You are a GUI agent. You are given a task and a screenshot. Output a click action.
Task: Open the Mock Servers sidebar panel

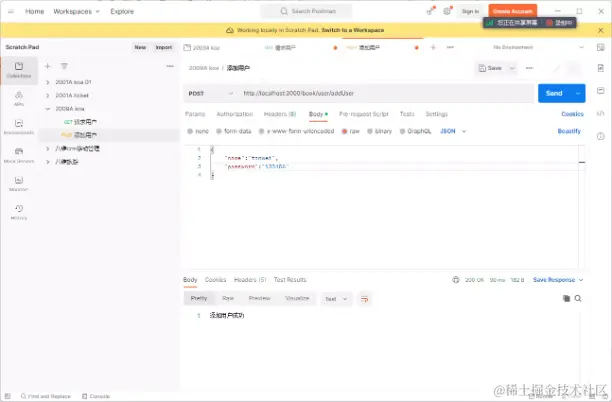[x=19, y=155]
